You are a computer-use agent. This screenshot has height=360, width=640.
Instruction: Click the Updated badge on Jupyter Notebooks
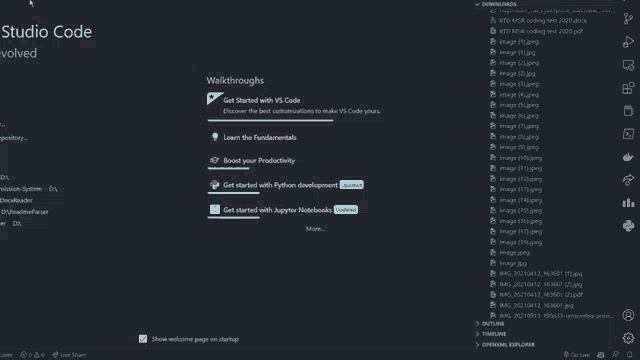(x=346, y=210)
